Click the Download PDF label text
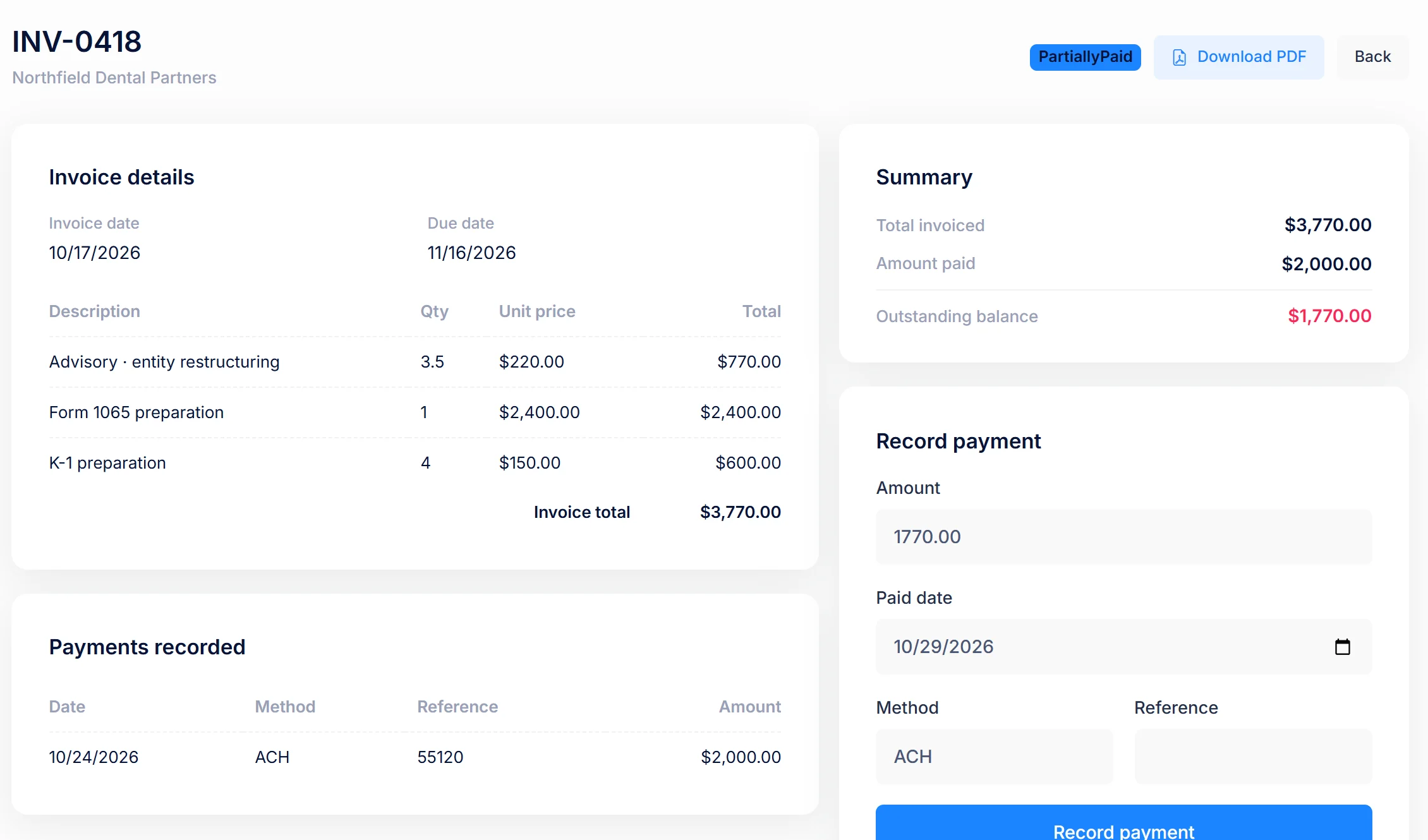The image size is (1428, 840). coord(1251,57)
